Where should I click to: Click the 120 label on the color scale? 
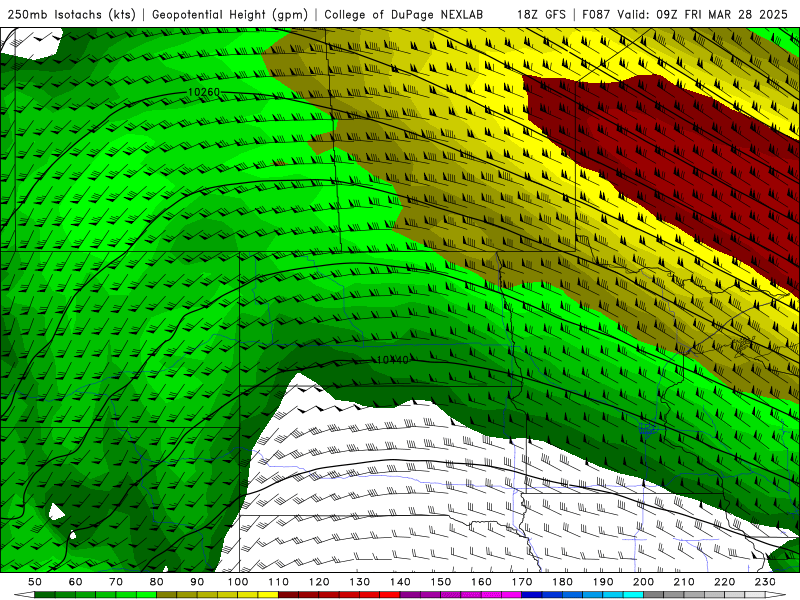tap(319, 582)
